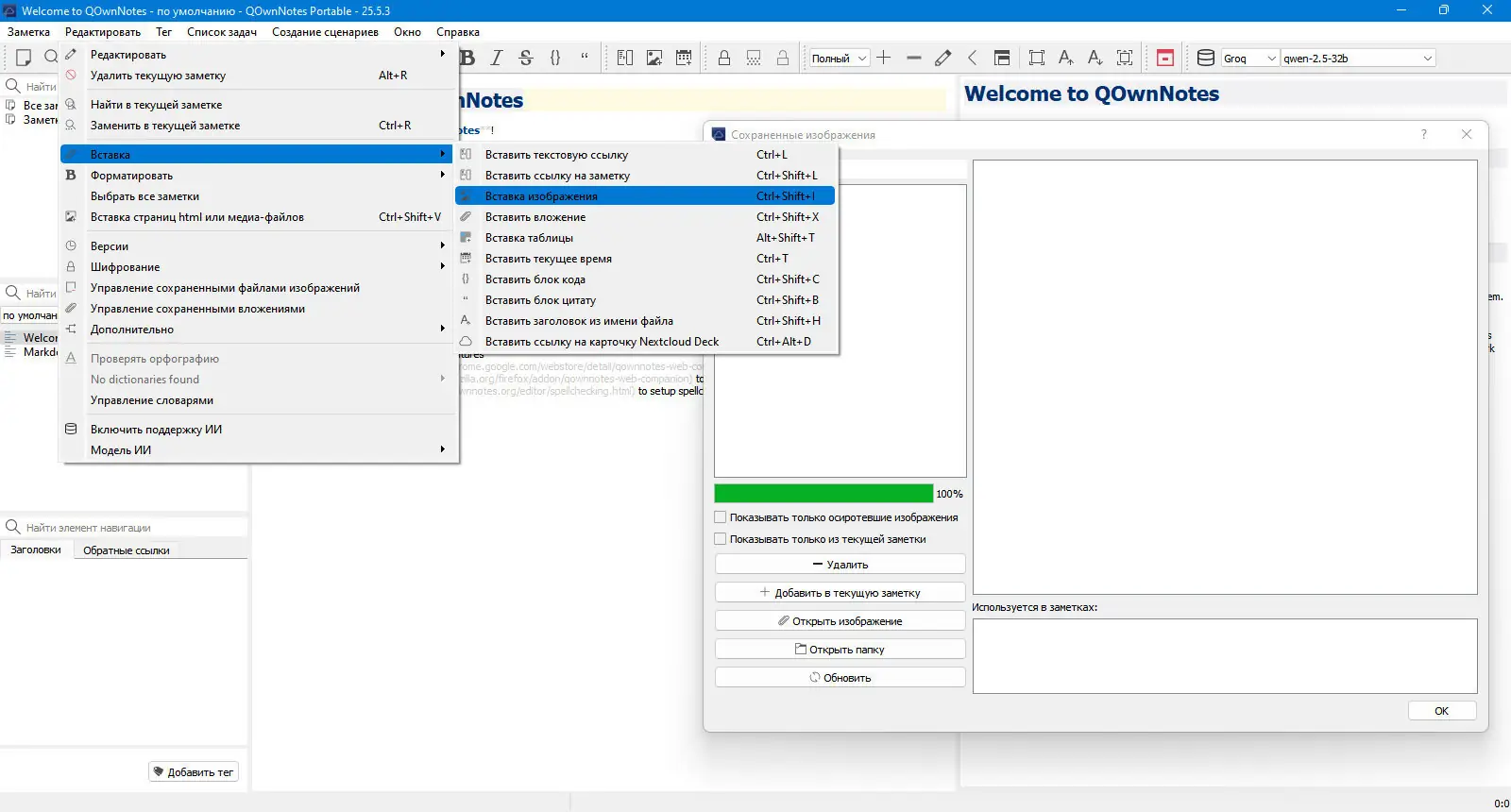Image resolution: width=1511 pixels, height=812 pixels.
Task: Choose 'Вставка изображения' in the submenu
Action: (645, 196)
